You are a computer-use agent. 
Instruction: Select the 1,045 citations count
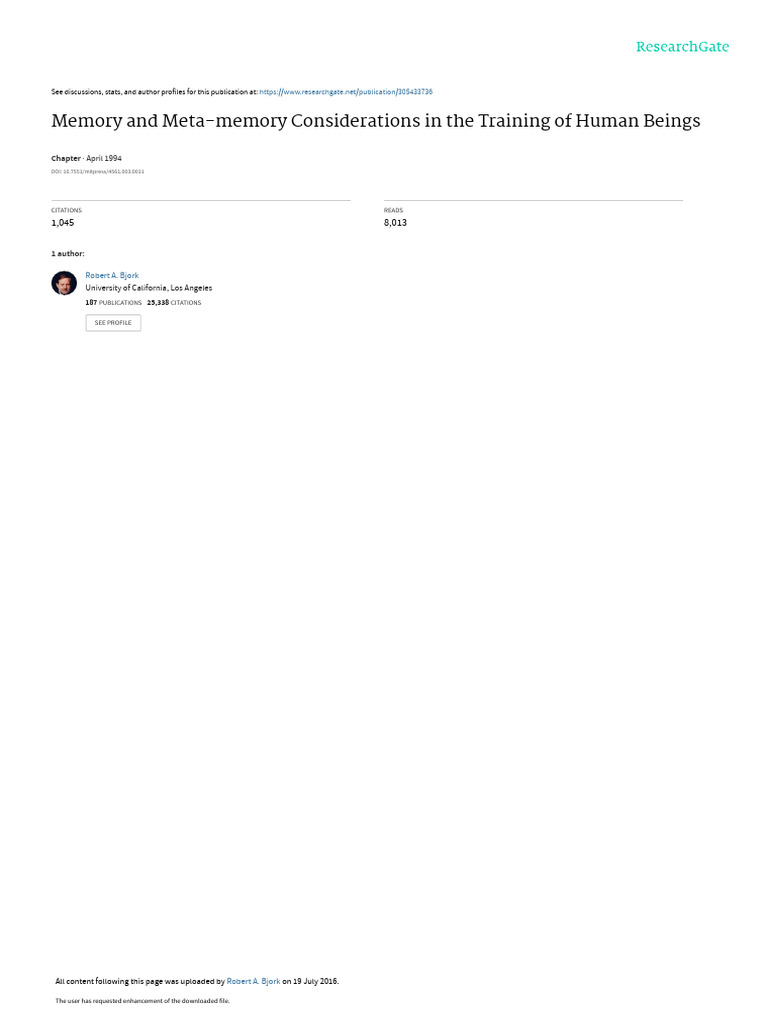click(x=63, y=223)
